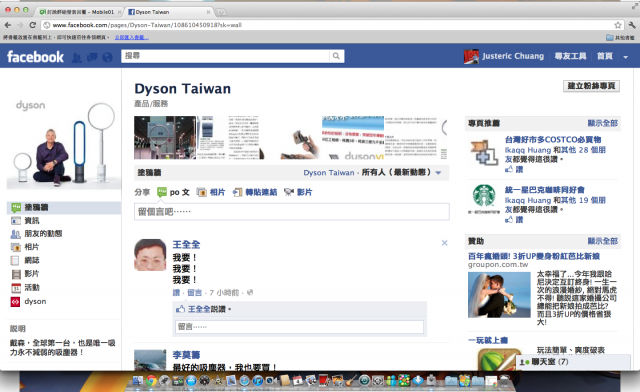Click the browser back arrow
Image resolution: width=640 pixels, height=392 pixels.
coord(8,25)
